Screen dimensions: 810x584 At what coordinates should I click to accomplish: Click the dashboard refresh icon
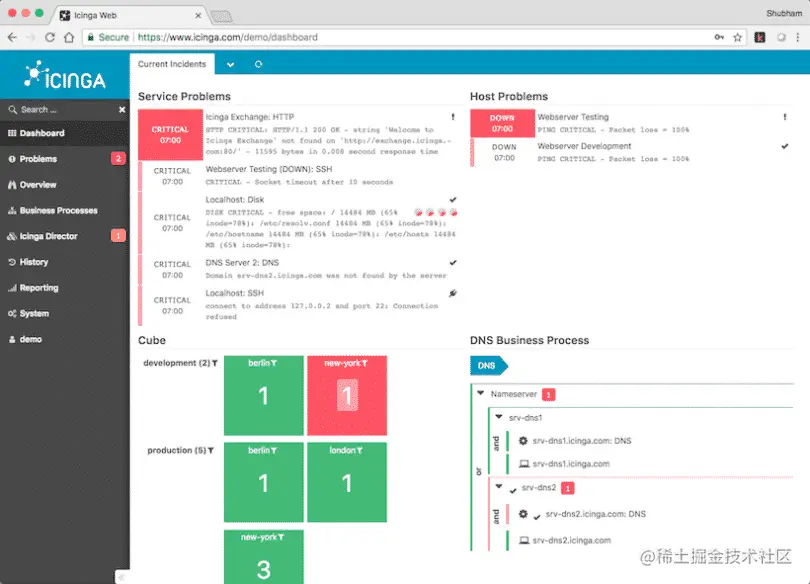[258, 65]
